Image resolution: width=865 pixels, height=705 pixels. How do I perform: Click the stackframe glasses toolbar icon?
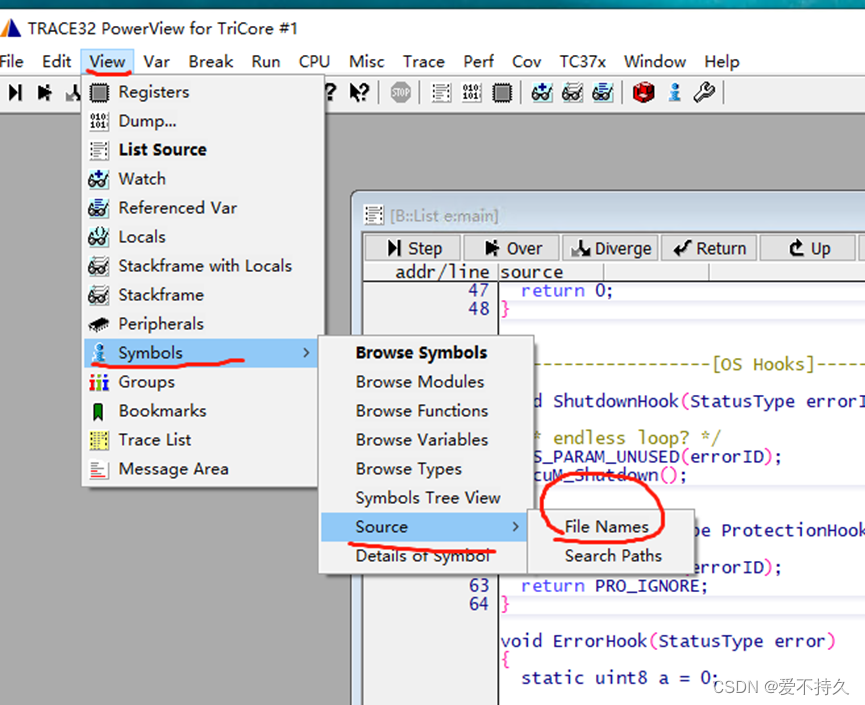[572, 92]
